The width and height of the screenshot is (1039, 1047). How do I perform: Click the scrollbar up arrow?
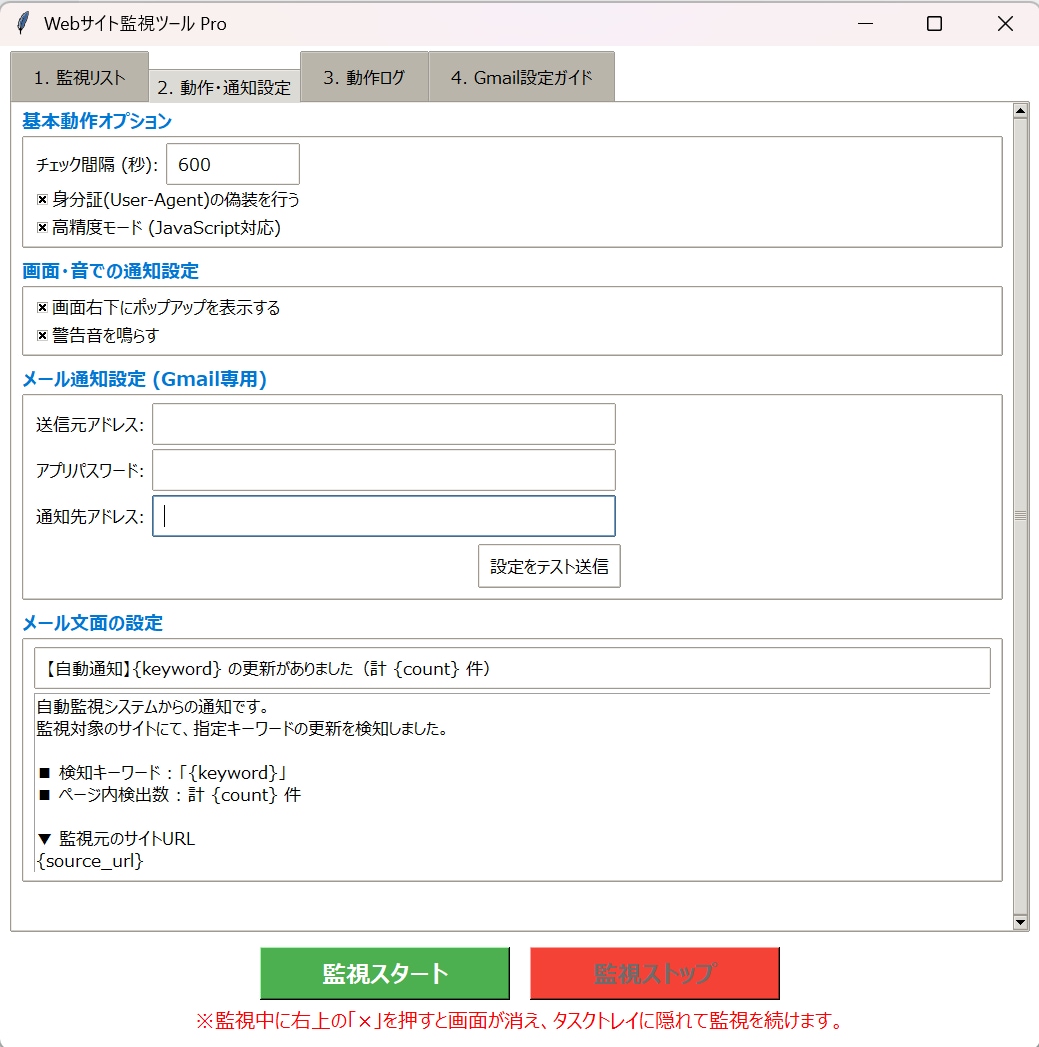[x=1020, y=111]
